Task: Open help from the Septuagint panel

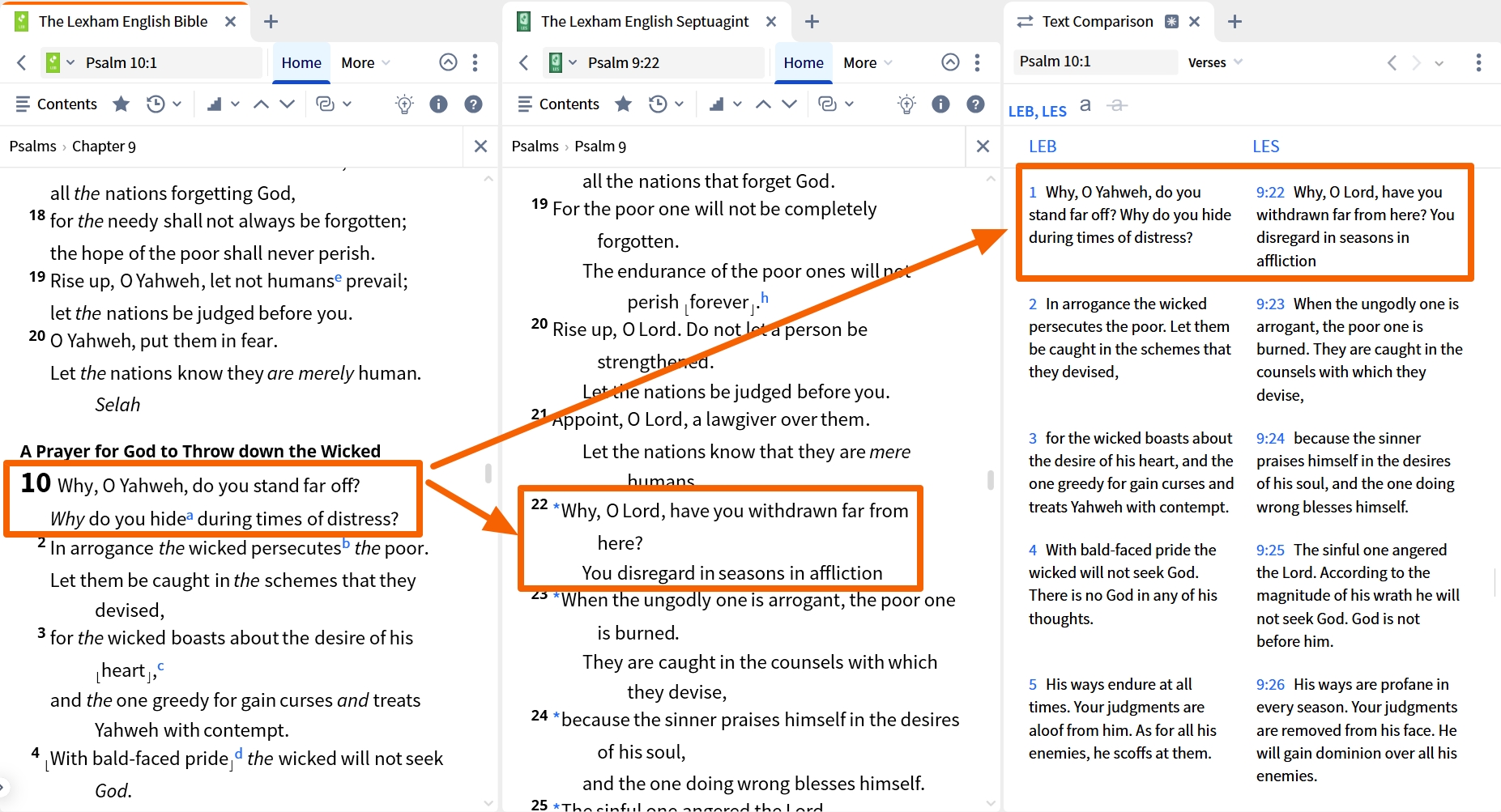Action: [x=976, y=104]
